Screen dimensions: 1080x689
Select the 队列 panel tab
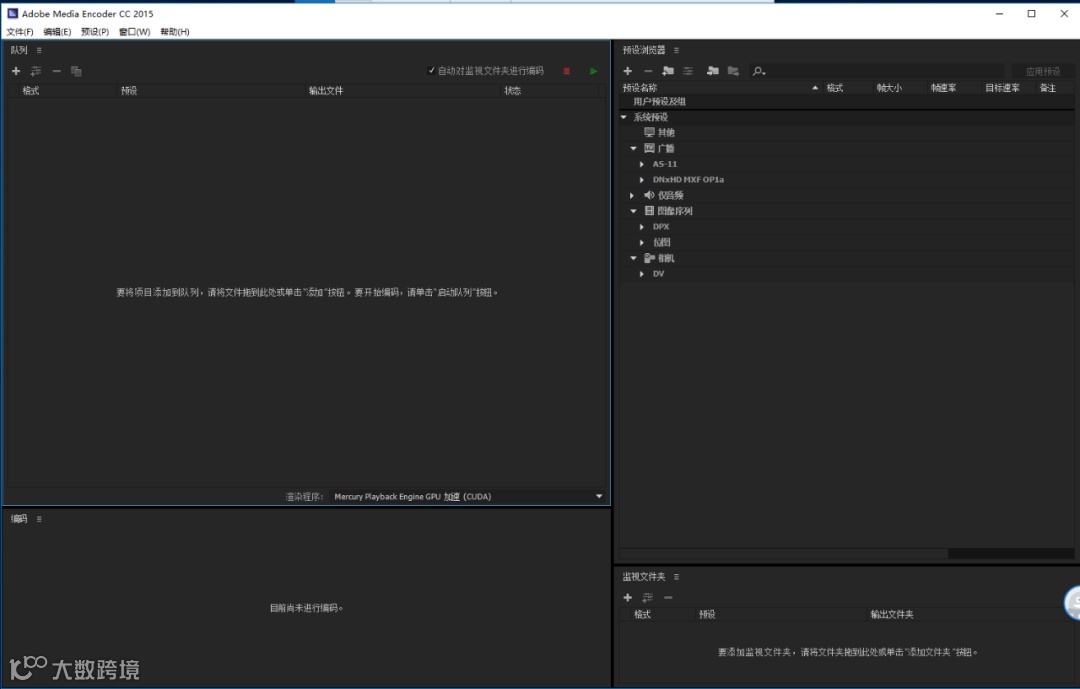click(x=19, y=50)
